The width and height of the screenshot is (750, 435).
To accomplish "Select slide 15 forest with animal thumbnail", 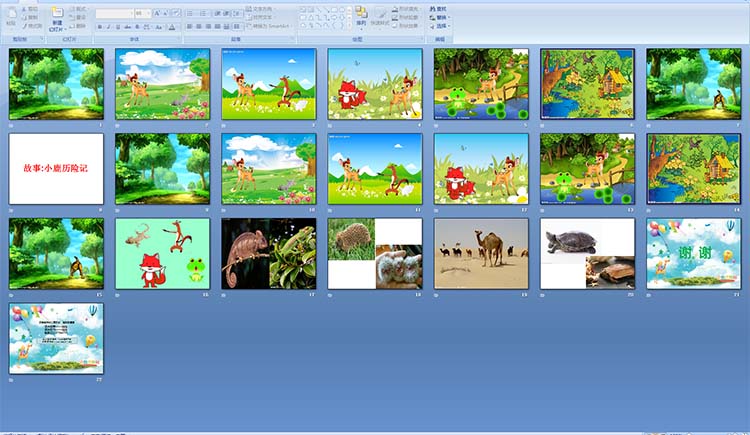I will [x=56, y=254].
